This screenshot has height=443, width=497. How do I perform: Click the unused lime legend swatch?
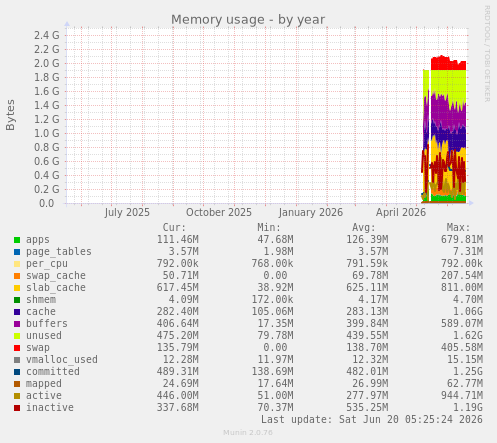[17, 336]
